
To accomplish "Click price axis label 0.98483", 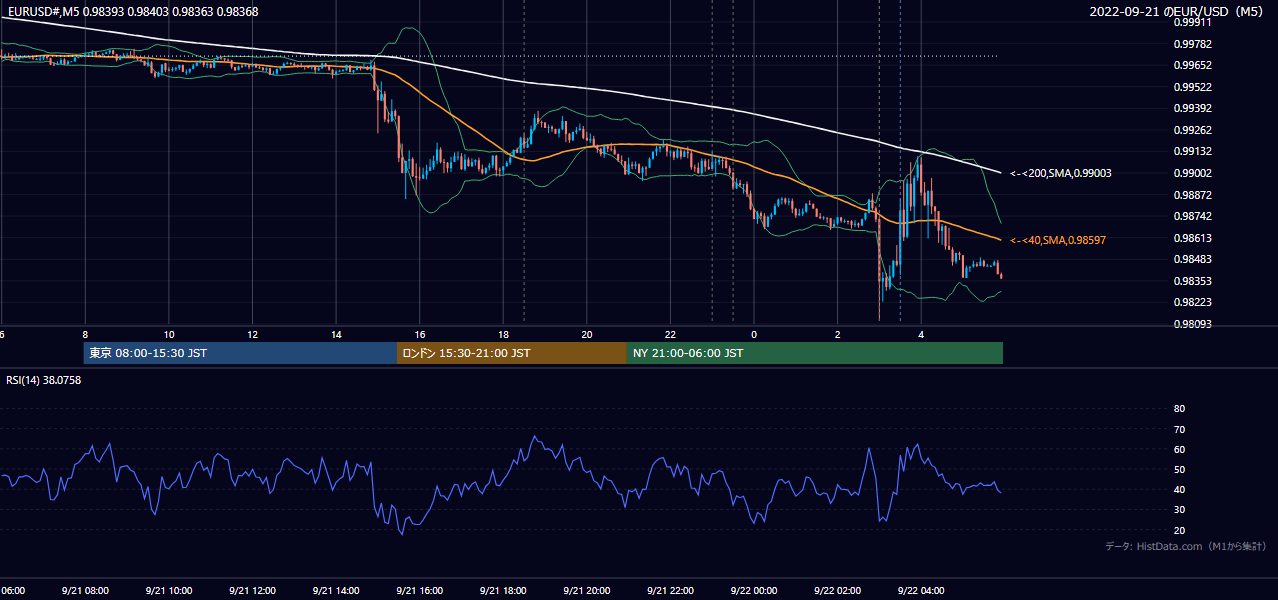I will coord(1192,259).
